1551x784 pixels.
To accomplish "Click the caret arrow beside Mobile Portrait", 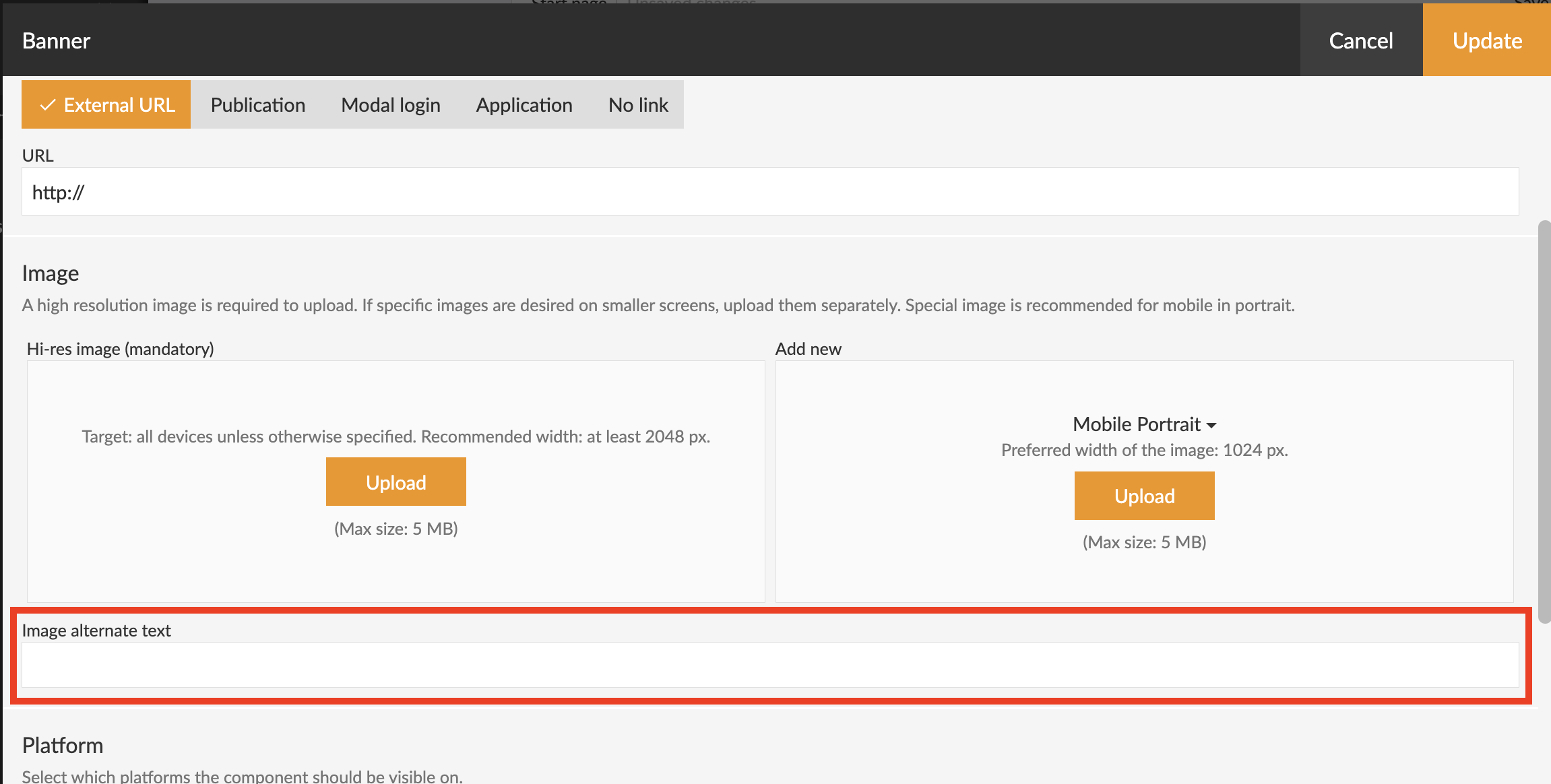I will pos(1211,426).
